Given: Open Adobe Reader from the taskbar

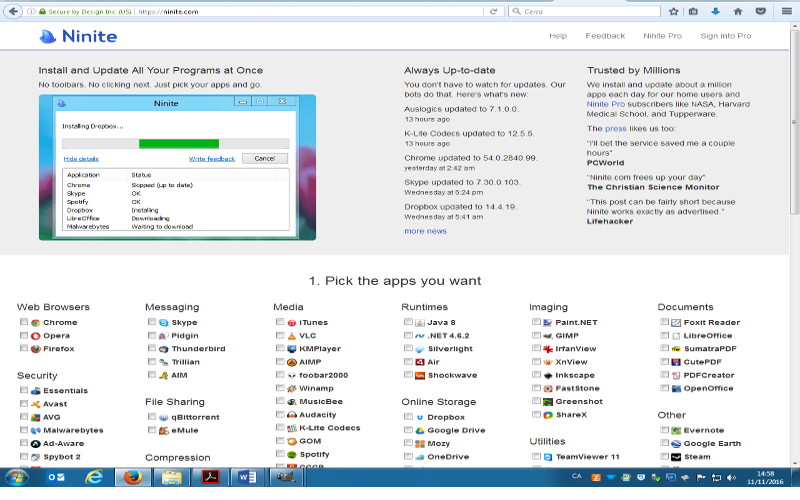Looking at the screenshot, I should point(210,477).
